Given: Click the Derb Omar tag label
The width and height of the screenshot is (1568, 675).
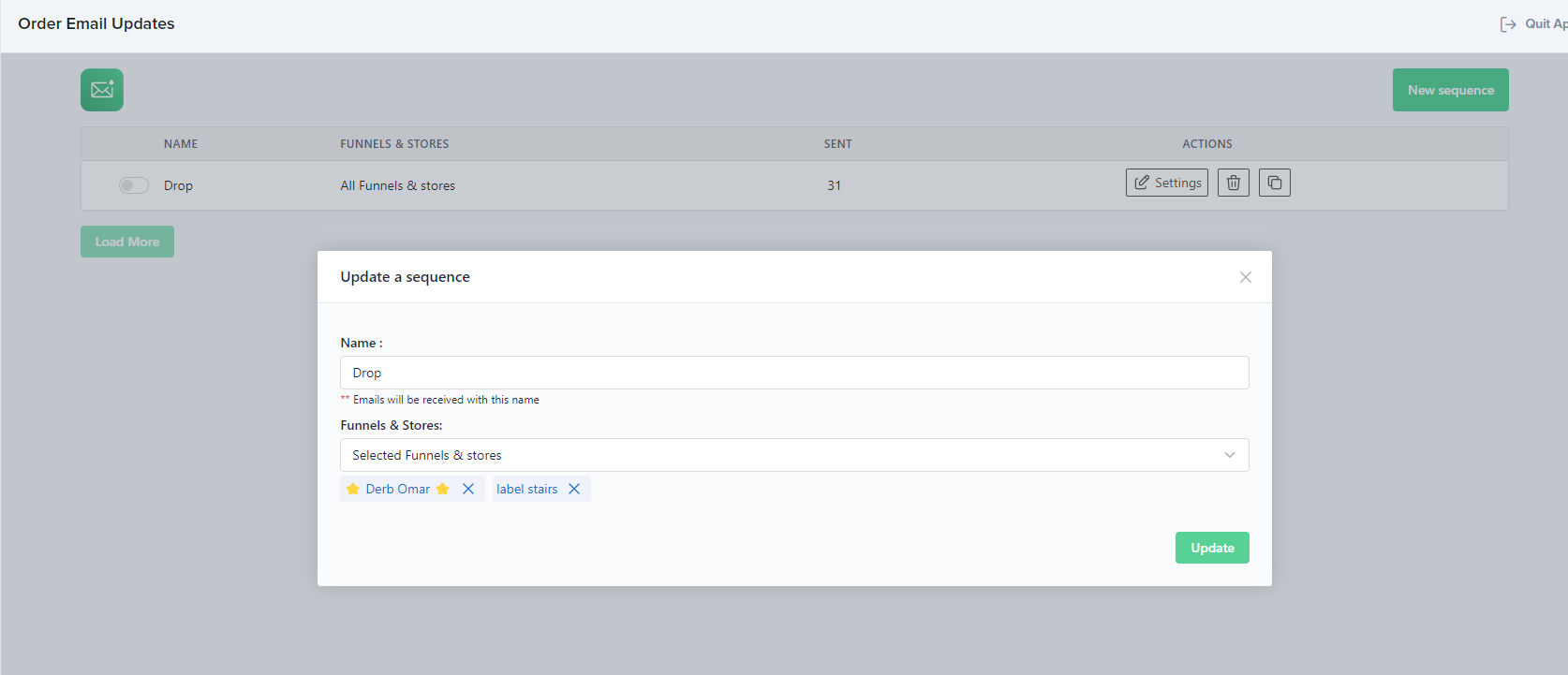Looking at the screenshot, I should (x=398, y=489).
